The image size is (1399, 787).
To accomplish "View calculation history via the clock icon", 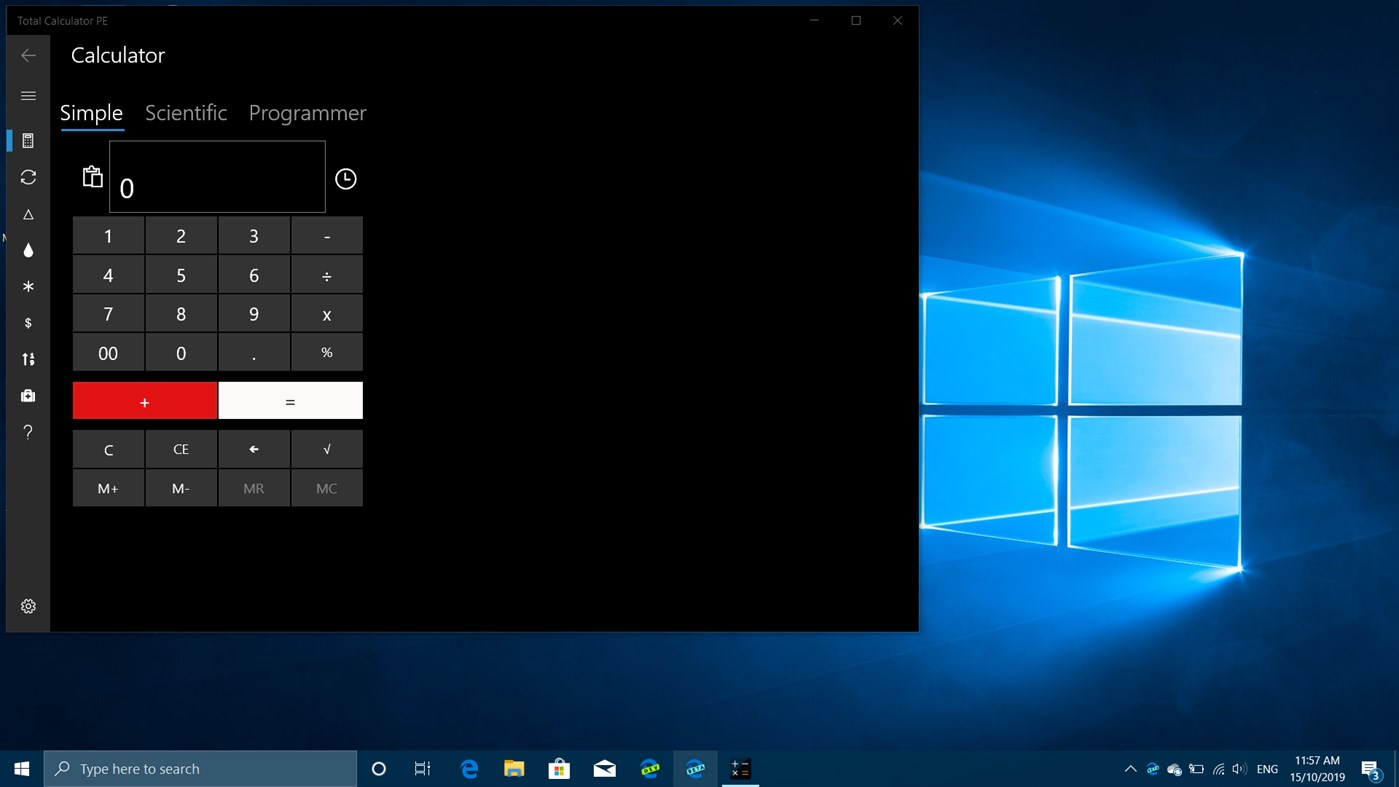I will [x=345, y=178].
